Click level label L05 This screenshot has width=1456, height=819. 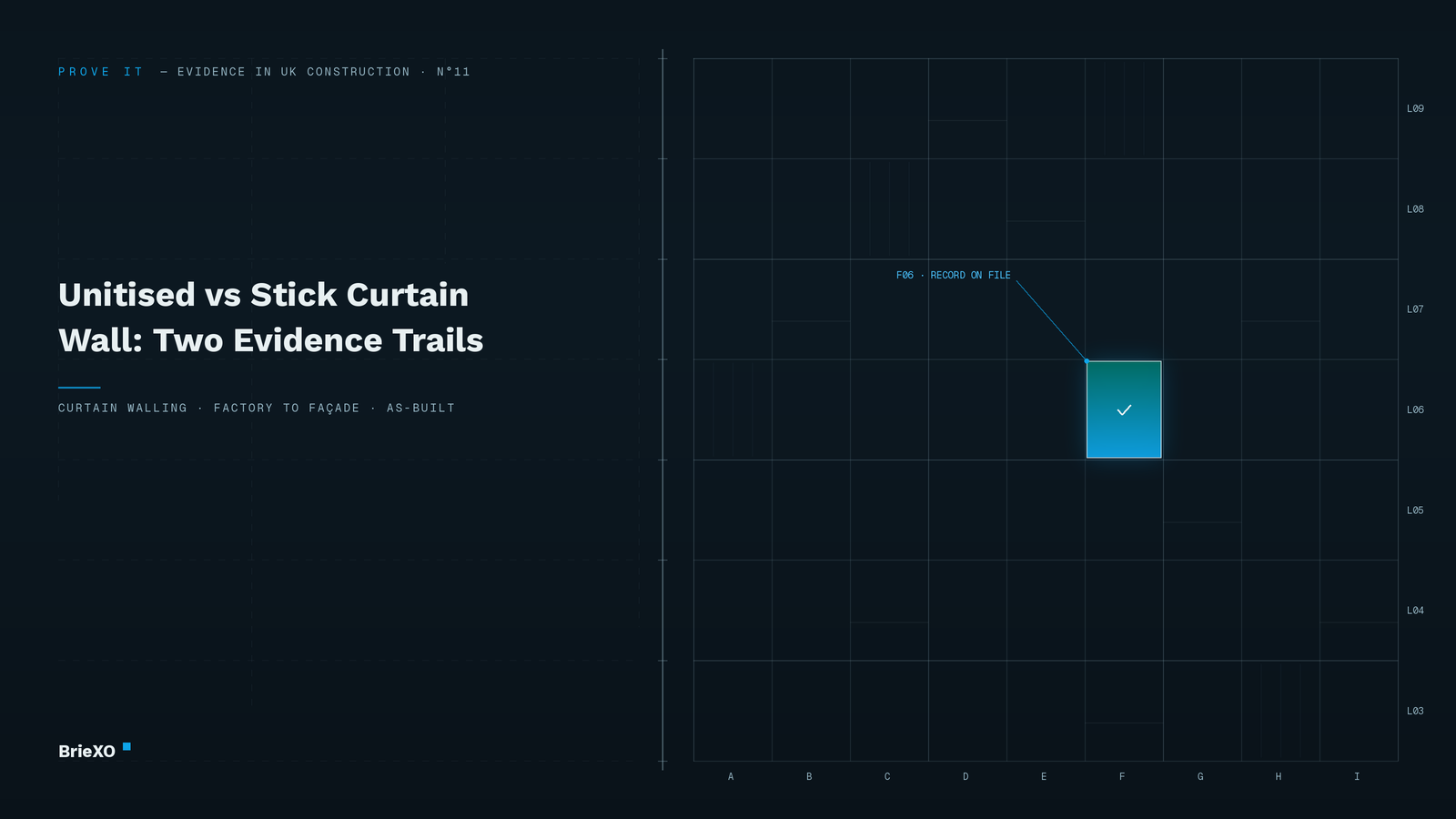[1415, 511]
